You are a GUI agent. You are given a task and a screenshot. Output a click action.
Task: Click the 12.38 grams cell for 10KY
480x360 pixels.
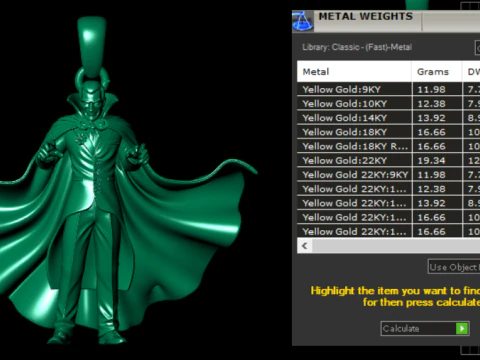click(x=437, y=104)
